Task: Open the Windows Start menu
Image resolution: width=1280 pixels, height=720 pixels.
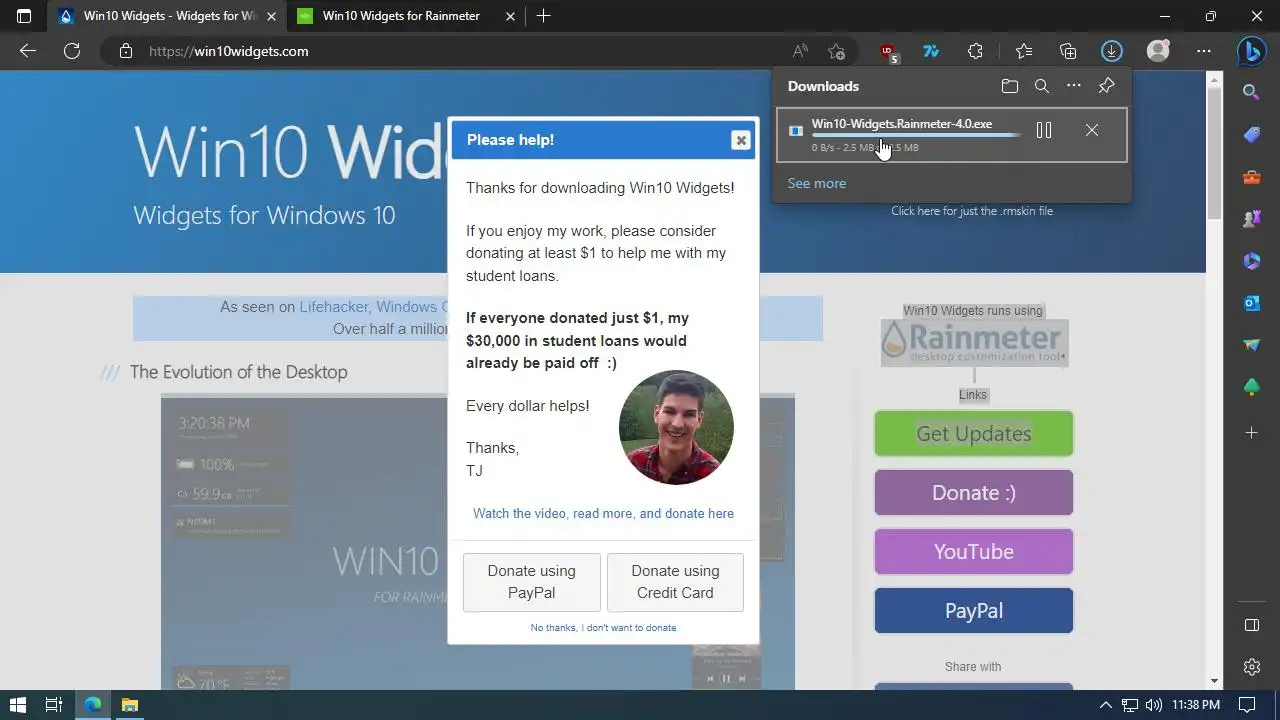Action: 17,705
